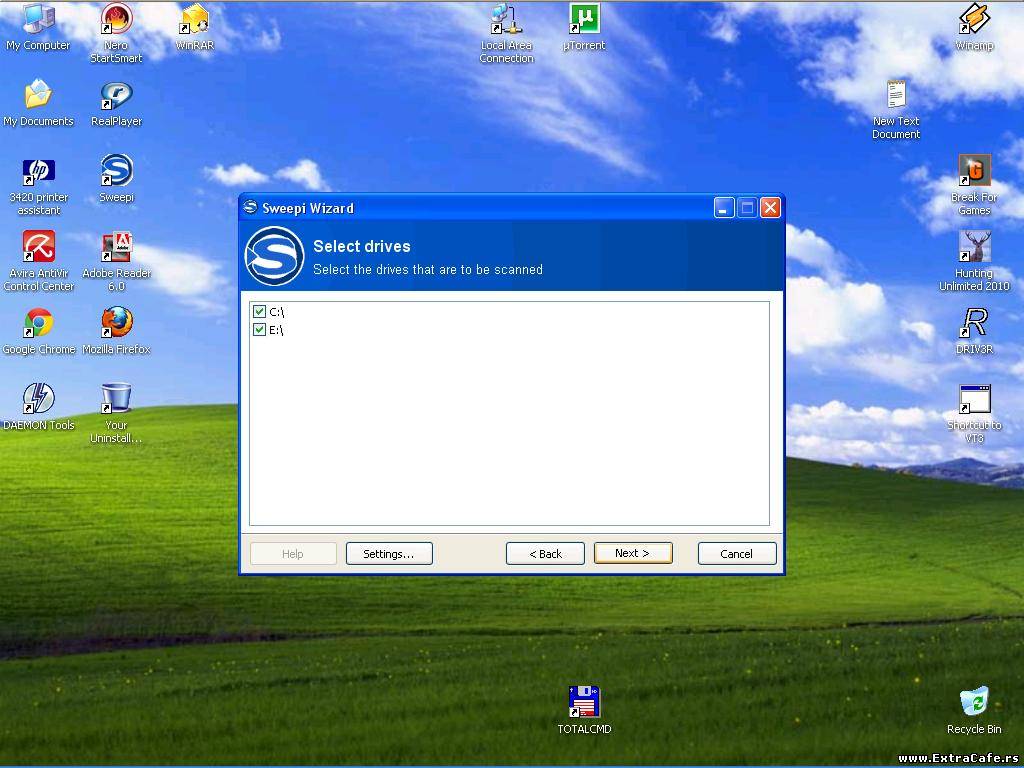Open the Settings... dialog button
Image resolution: width=1024 pixels, height=768 pixels.
point(389,554)
